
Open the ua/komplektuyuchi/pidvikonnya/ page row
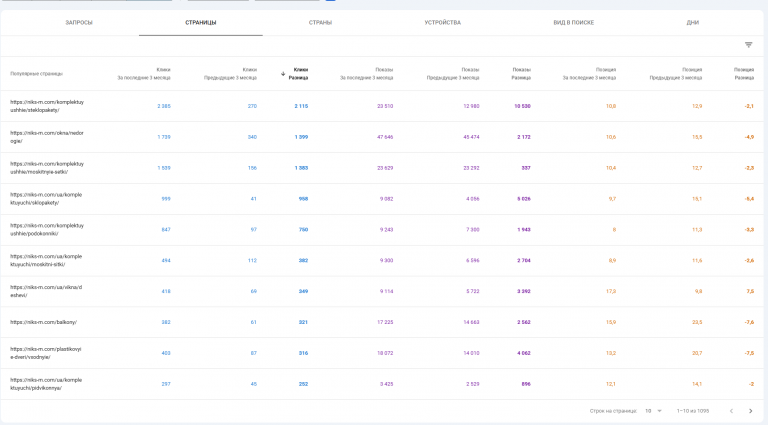click(x=382, y=384)
